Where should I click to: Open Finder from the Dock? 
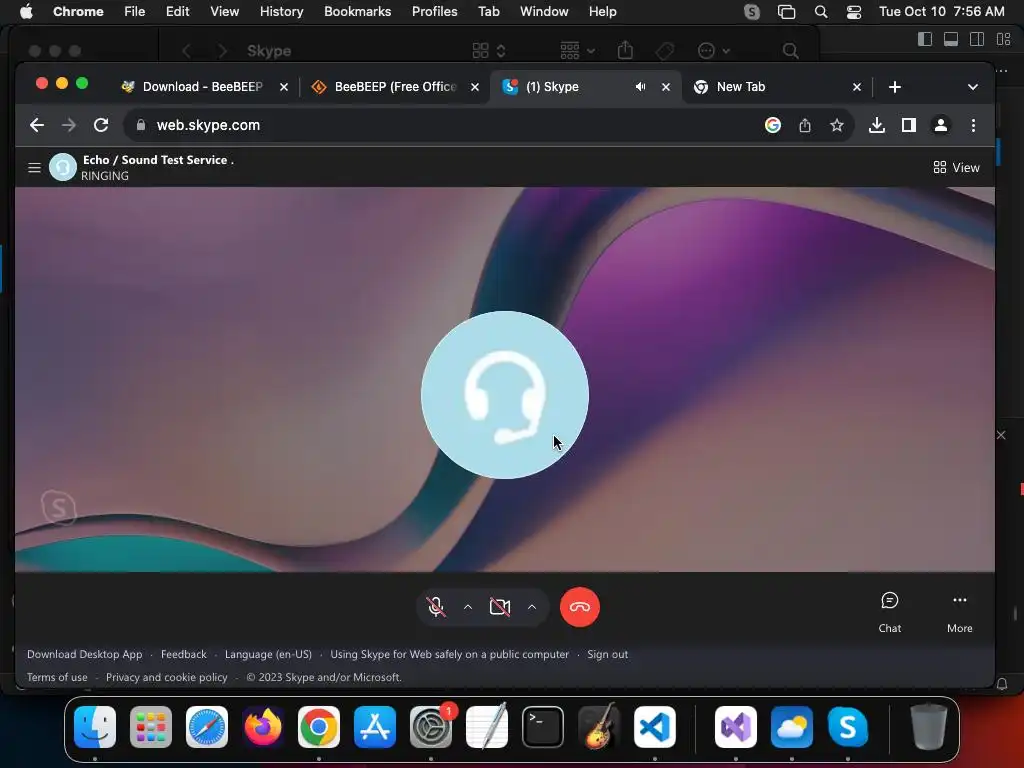[95, 727]
